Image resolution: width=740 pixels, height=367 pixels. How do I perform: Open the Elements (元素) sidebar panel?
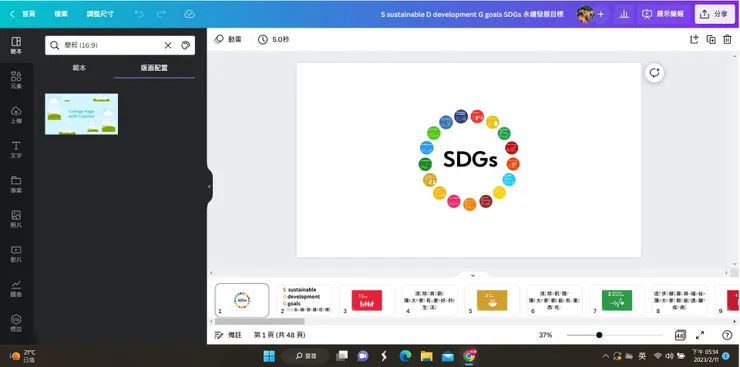point(16,80)
